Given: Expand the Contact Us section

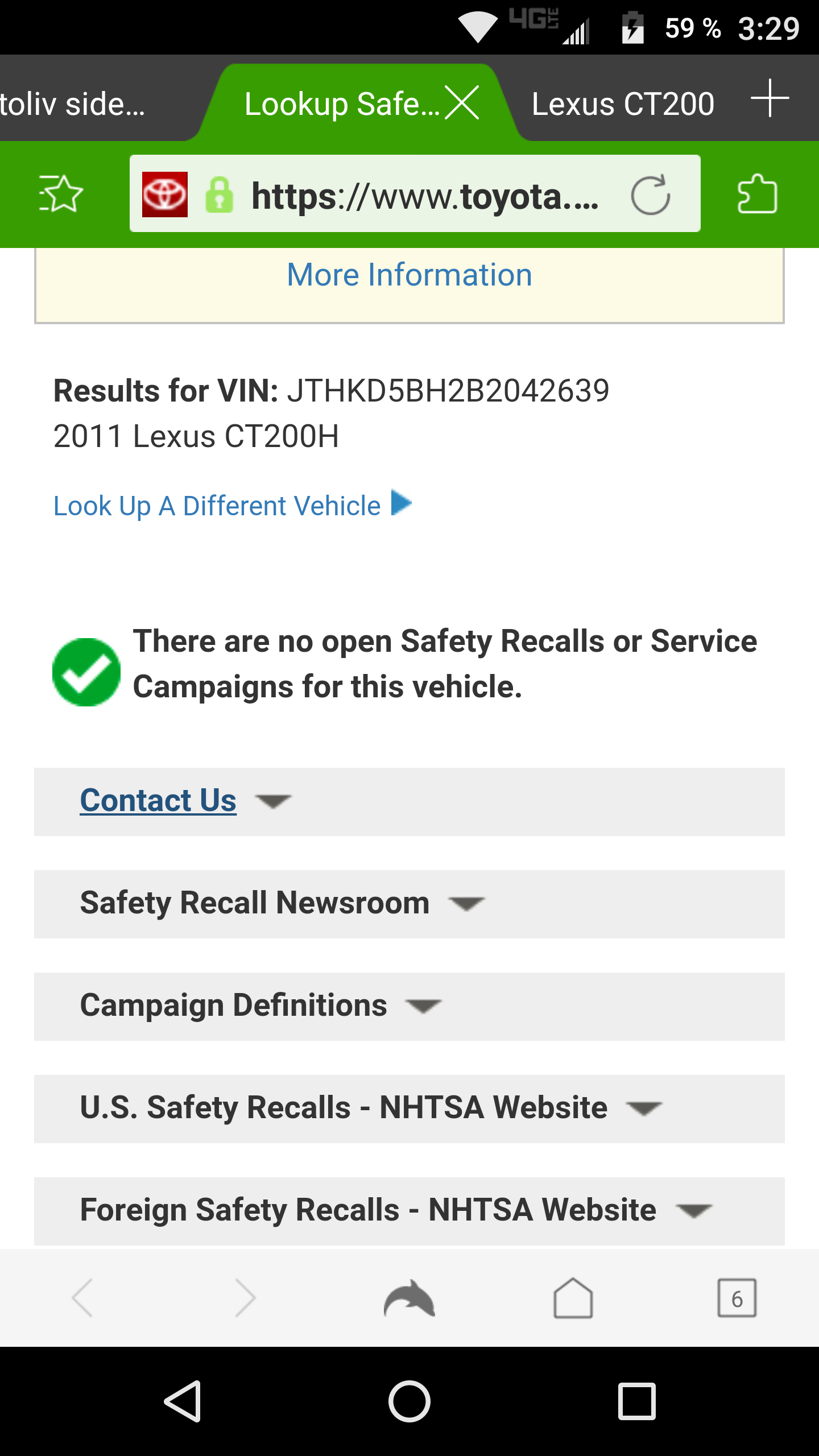Looking at the screenshot, I should (158, 801).
